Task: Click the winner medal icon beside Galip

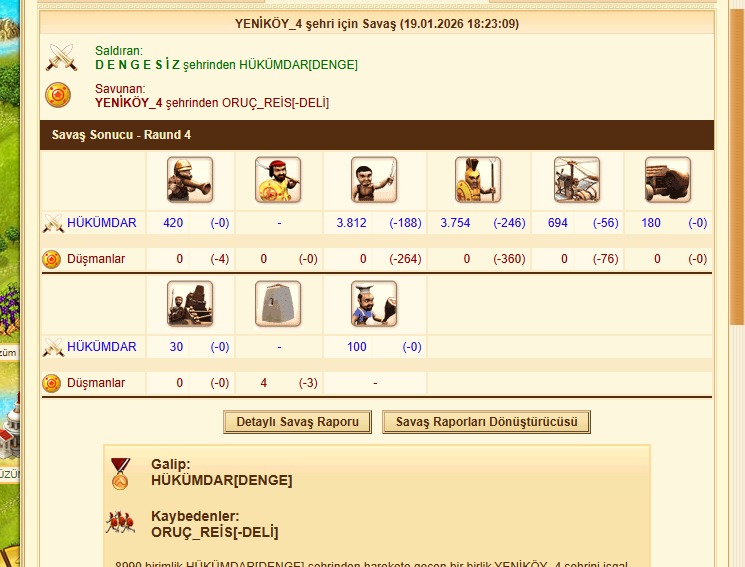Action: [120, 474]
